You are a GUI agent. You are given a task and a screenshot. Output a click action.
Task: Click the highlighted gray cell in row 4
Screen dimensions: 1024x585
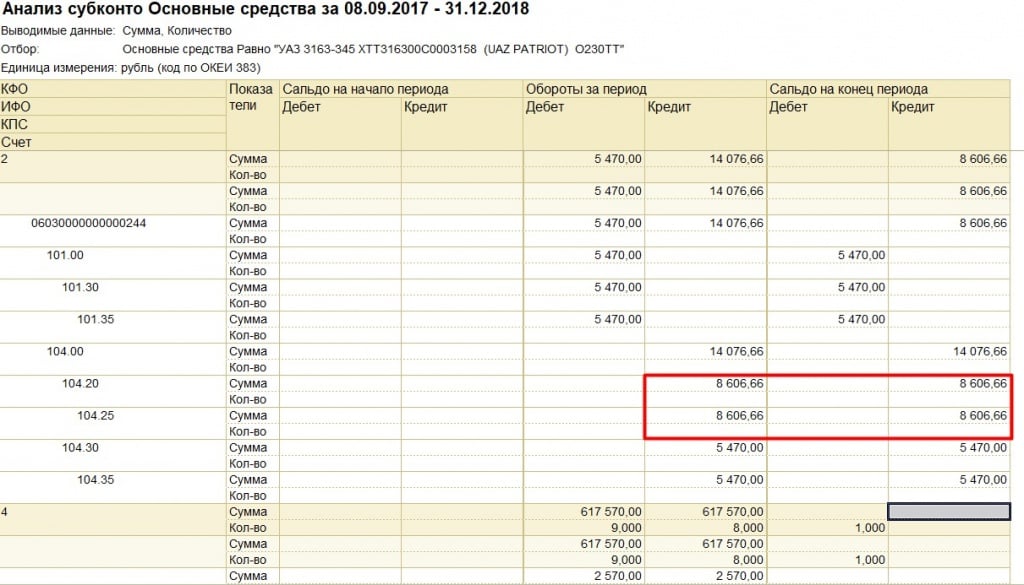[x=949, y=511]
